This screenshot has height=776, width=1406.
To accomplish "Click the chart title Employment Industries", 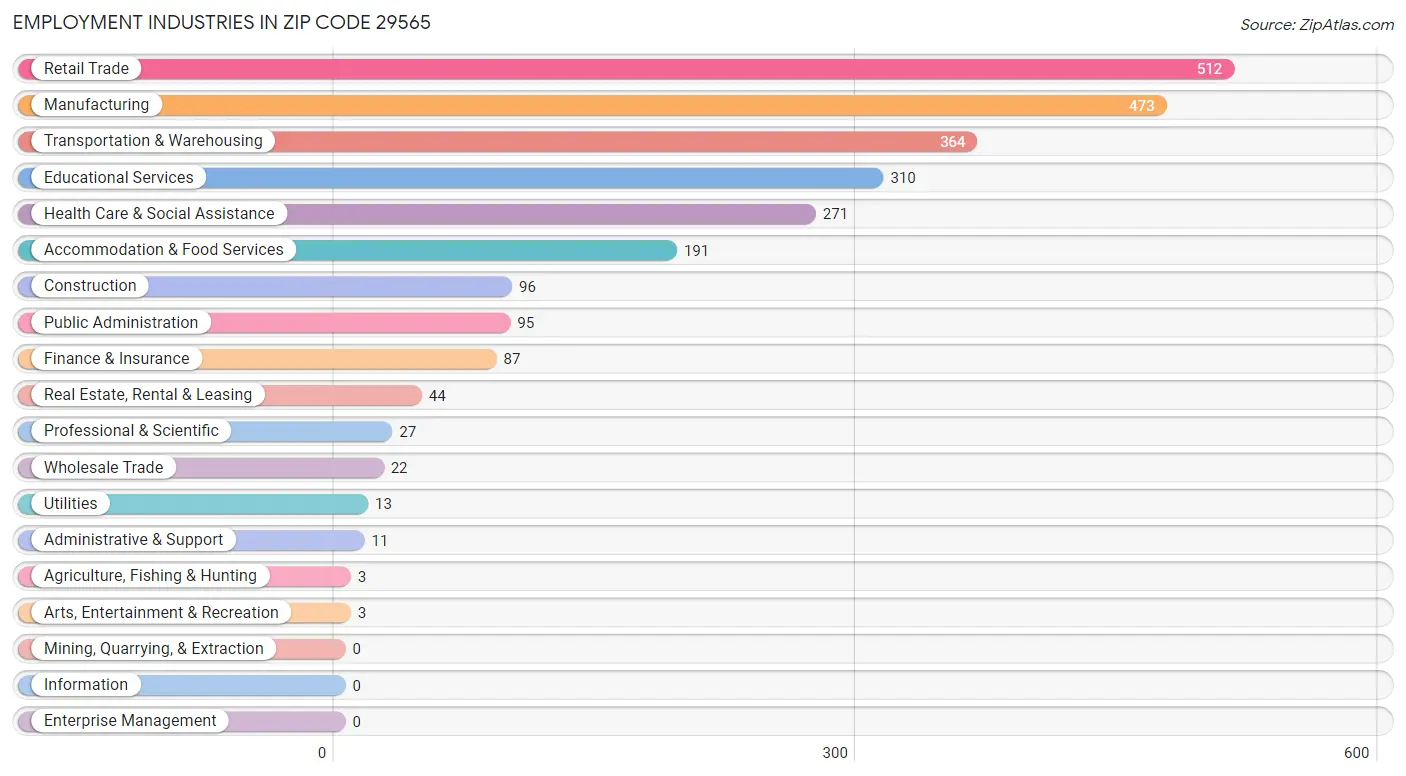I will pyautogui.click(x=222, y=23).
